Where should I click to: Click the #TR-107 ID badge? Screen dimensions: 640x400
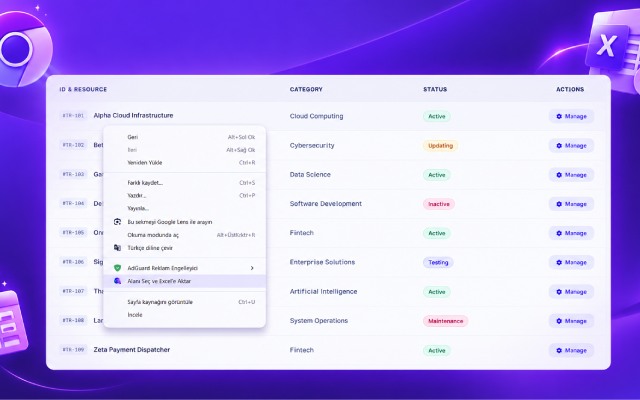73,291
